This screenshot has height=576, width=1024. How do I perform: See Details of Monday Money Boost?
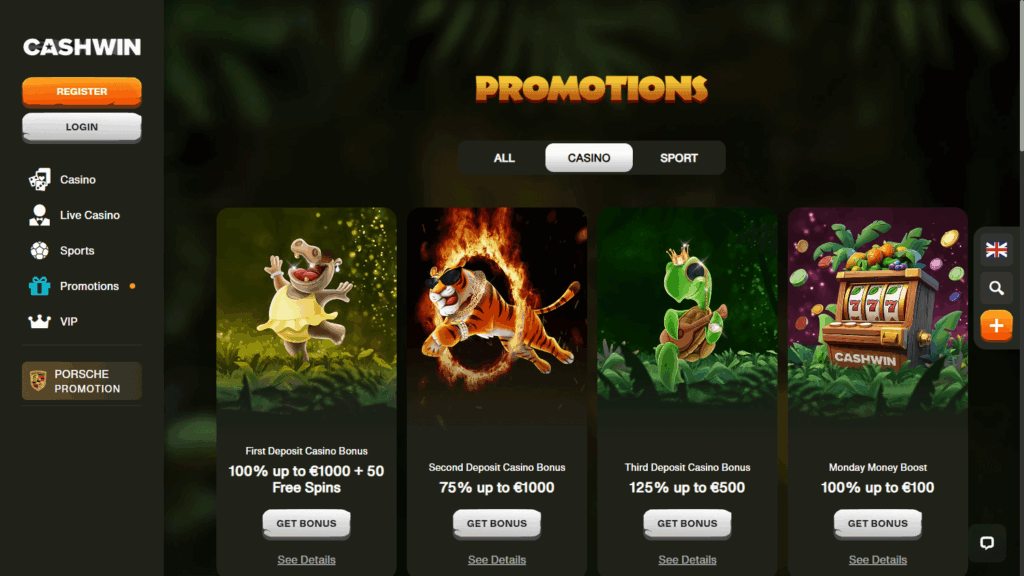click(878, 560)
